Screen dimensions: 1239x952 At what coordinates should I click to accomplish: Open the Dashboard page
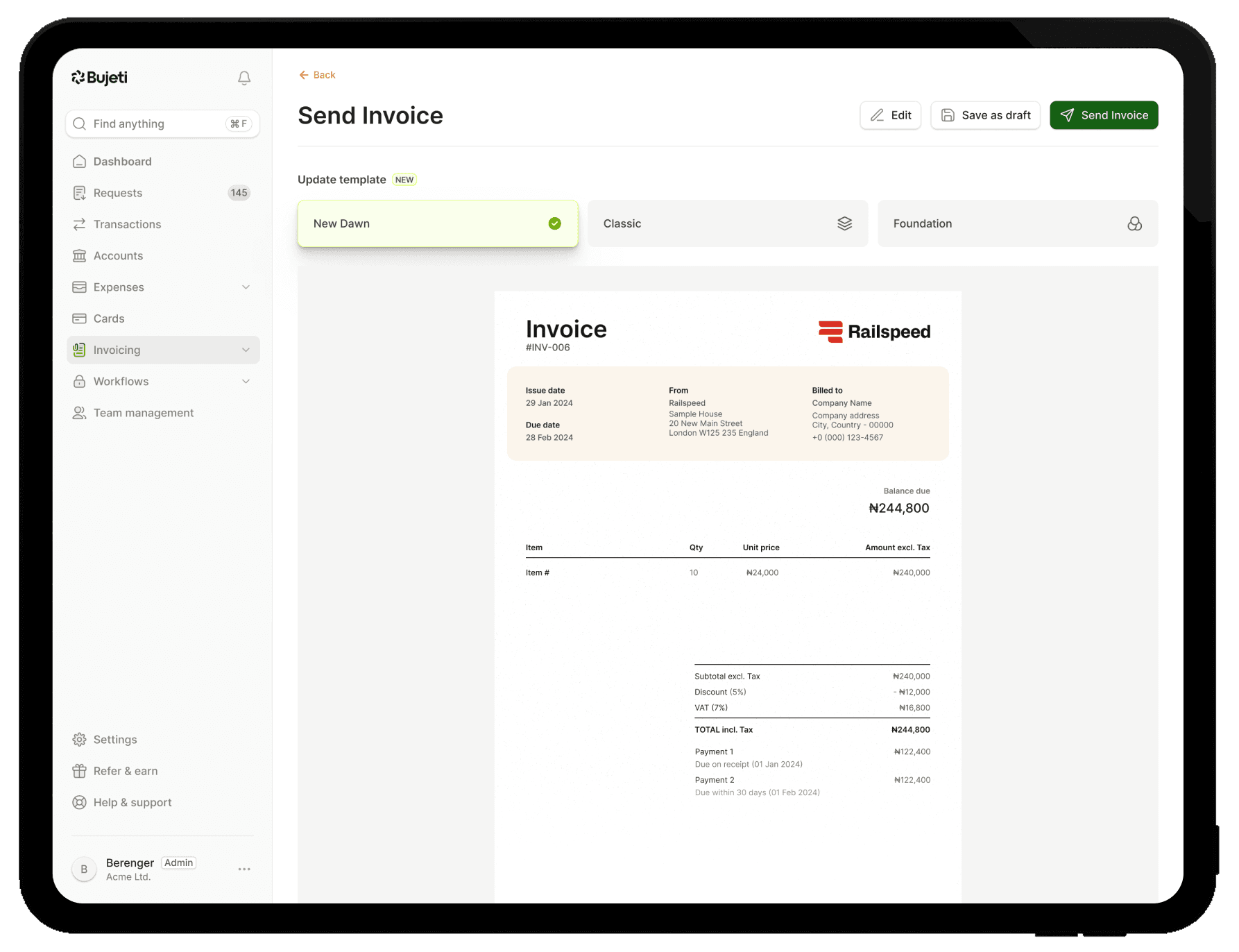coord(163,162)
